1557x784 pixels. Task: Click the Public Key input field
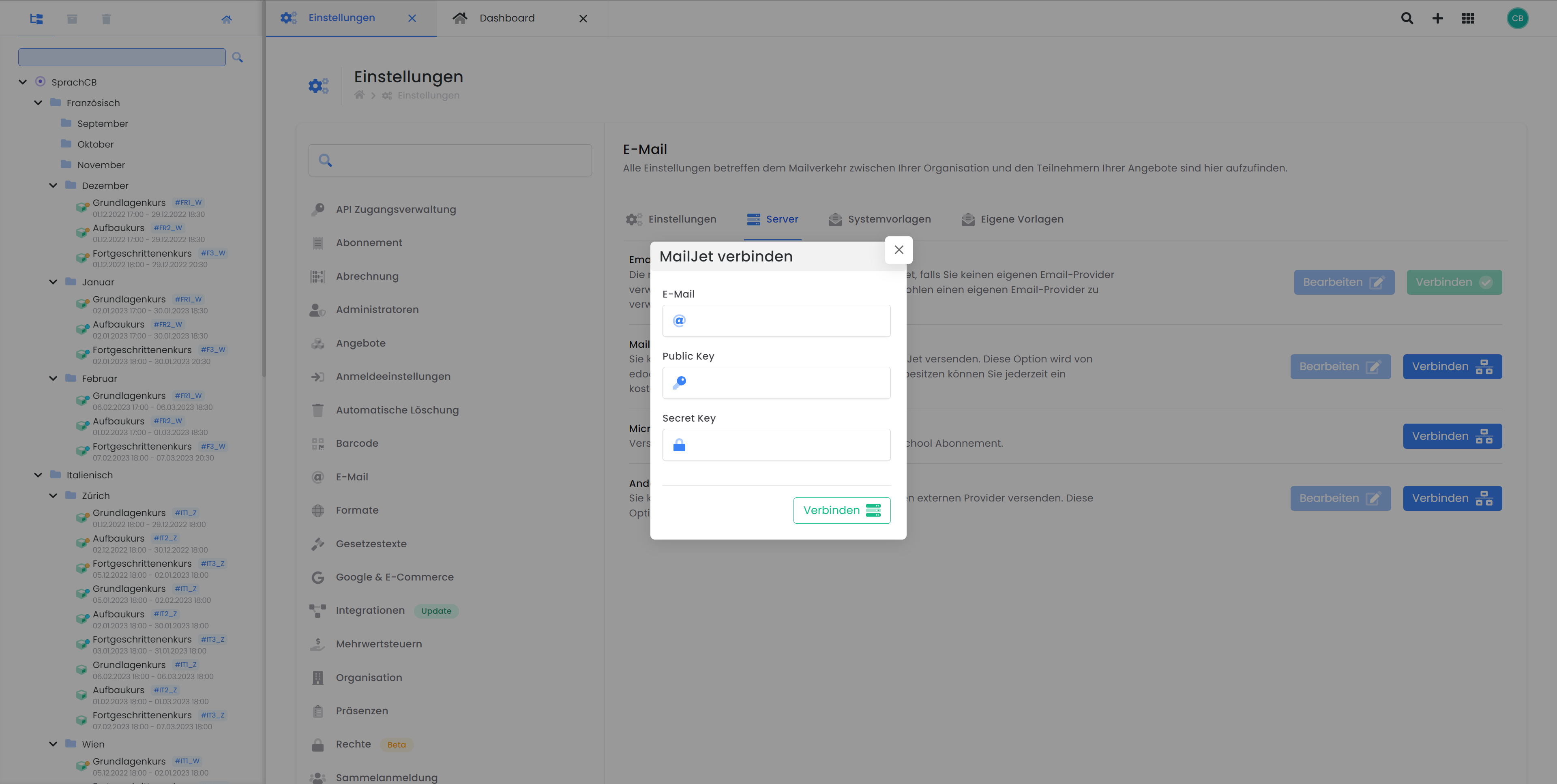(x=786, y=383)
